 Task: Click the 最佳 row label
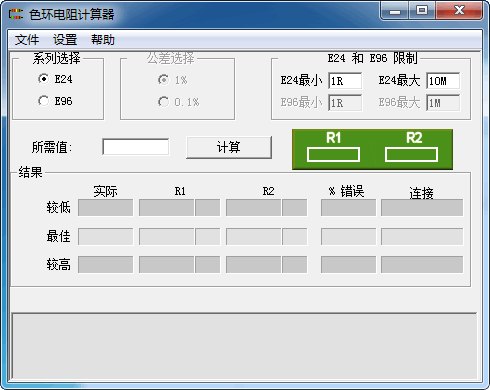coord(59,236)
